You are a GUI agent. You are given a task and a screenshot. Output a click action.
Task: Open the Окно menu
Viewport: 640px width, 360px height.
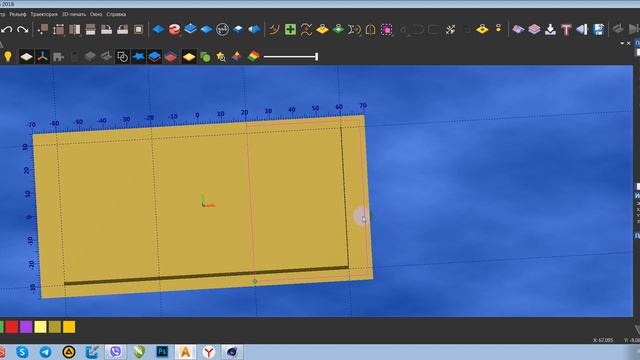tap(96, 14)
